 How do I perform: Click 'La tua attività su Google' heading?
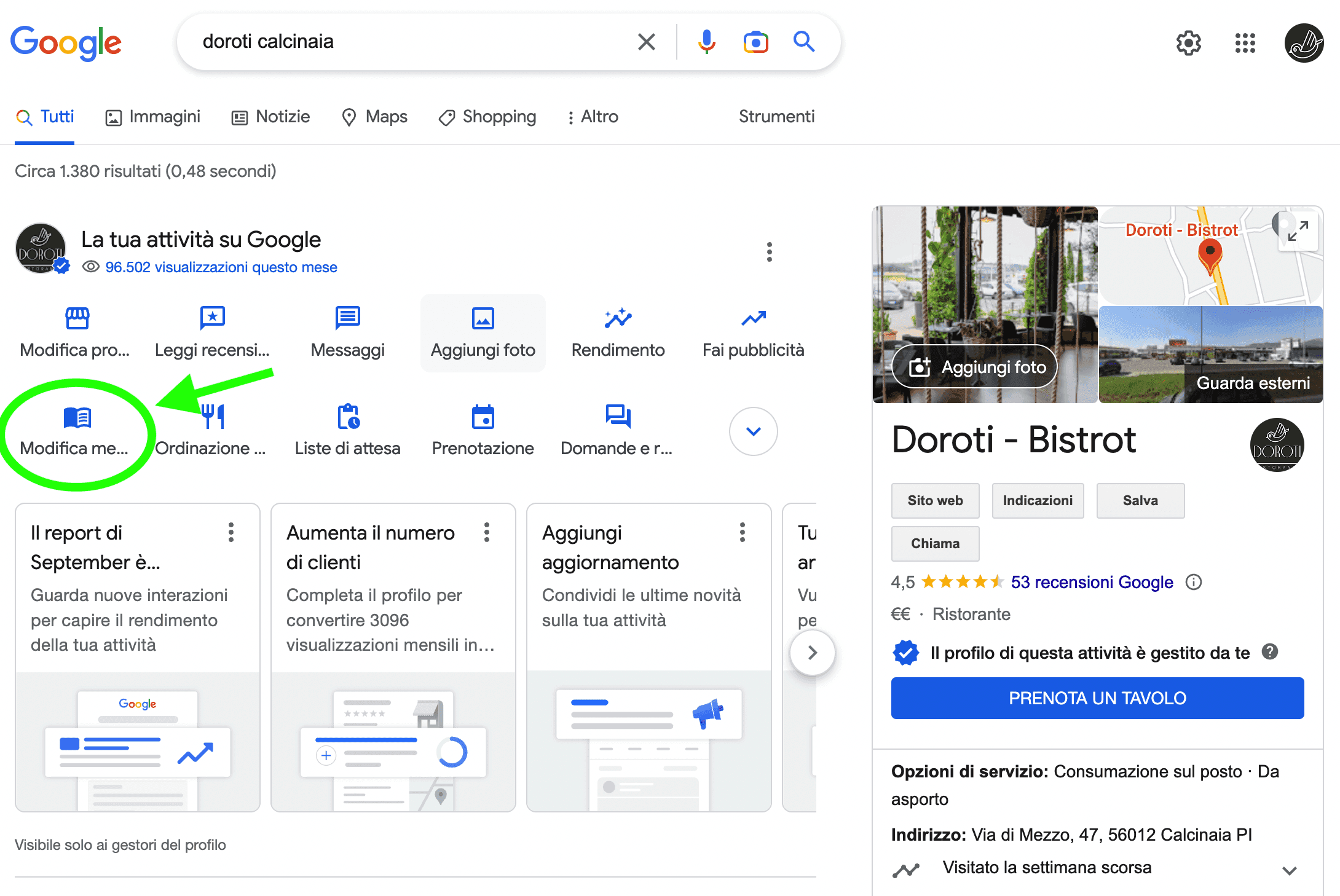[201, 240]
